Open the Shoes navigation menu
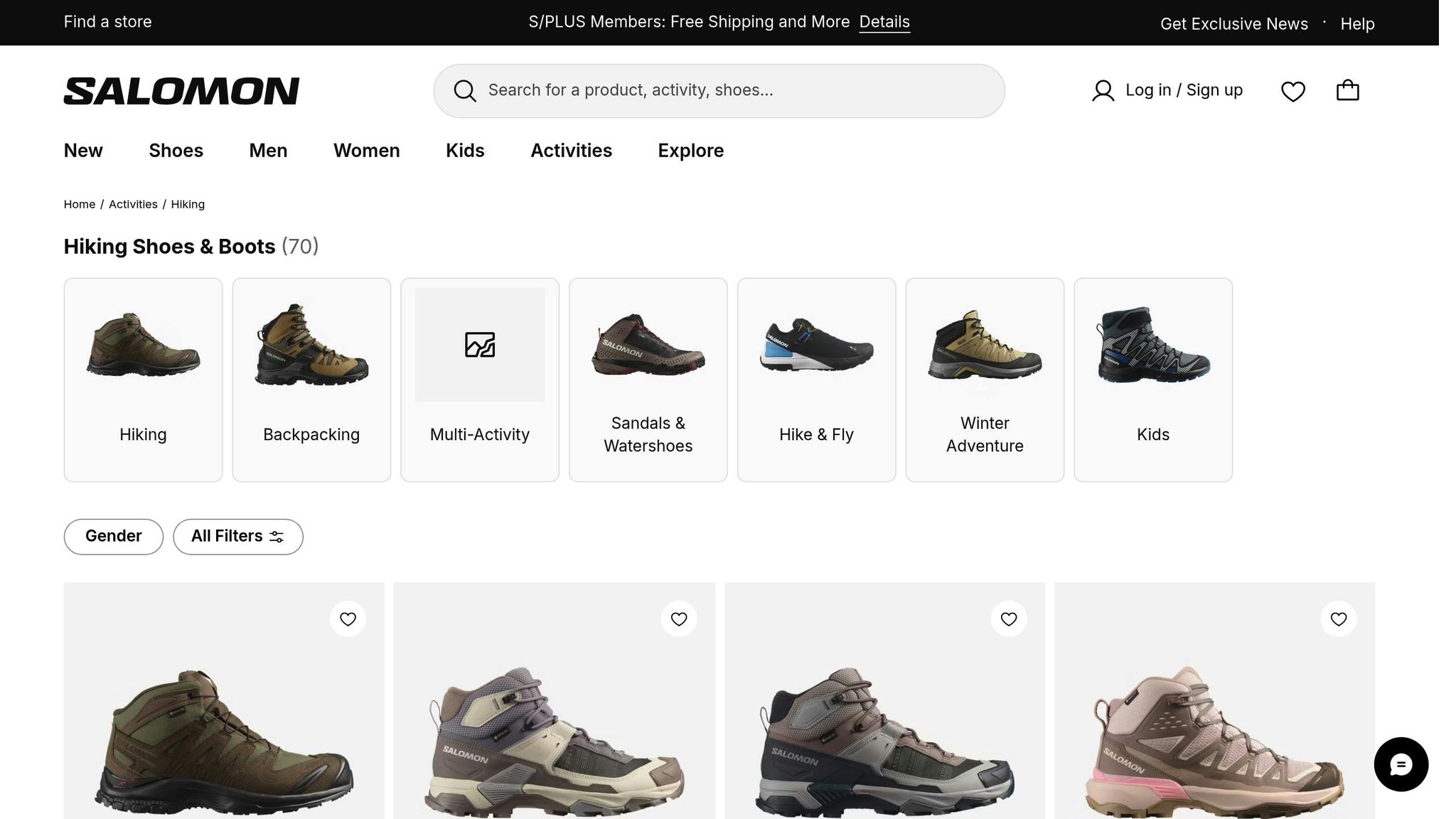The height and width of the screenshot is (819, 1456). point(176,151)
